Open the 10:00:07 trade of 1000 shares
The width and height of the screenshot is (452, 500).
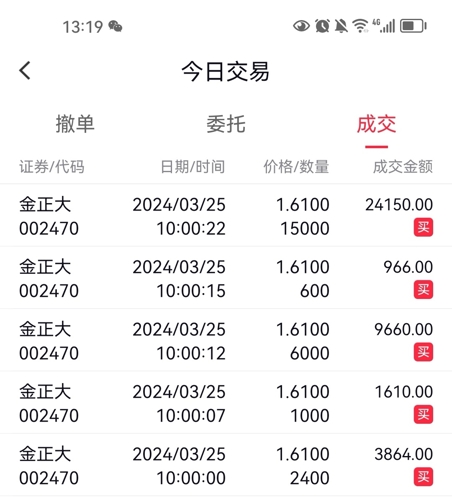coord(226,403)
